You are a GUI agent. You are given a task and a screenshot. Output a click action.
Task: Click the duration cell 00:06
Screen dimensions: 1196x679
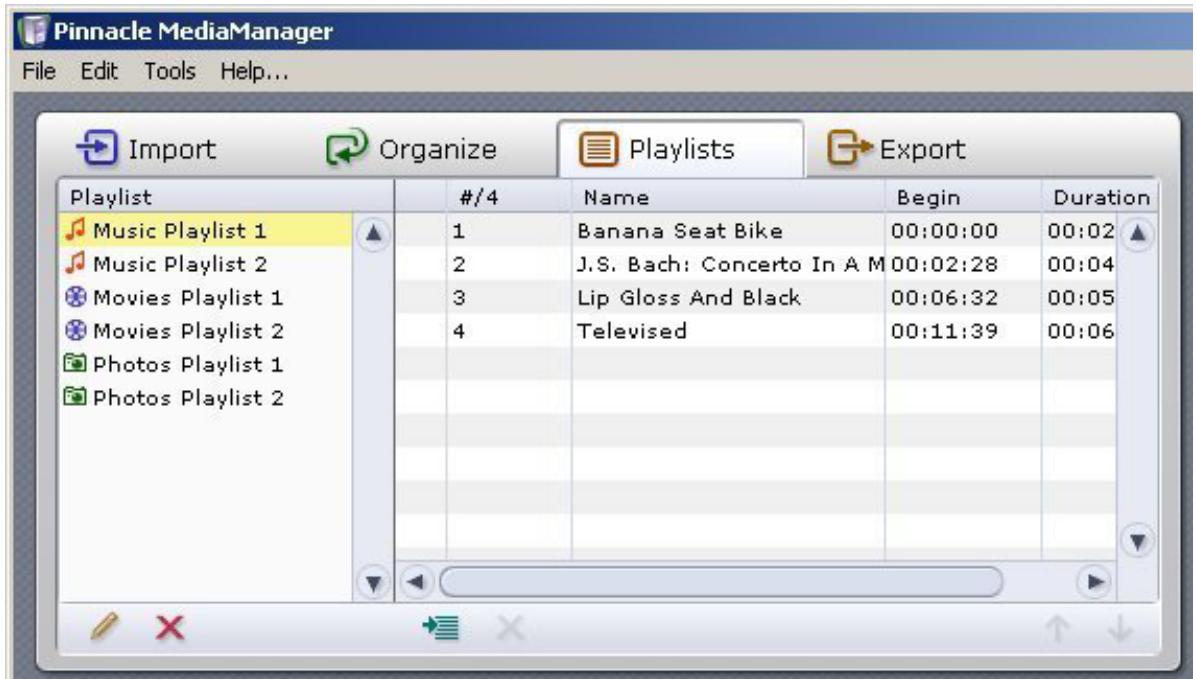click(x=1081, y=331)
